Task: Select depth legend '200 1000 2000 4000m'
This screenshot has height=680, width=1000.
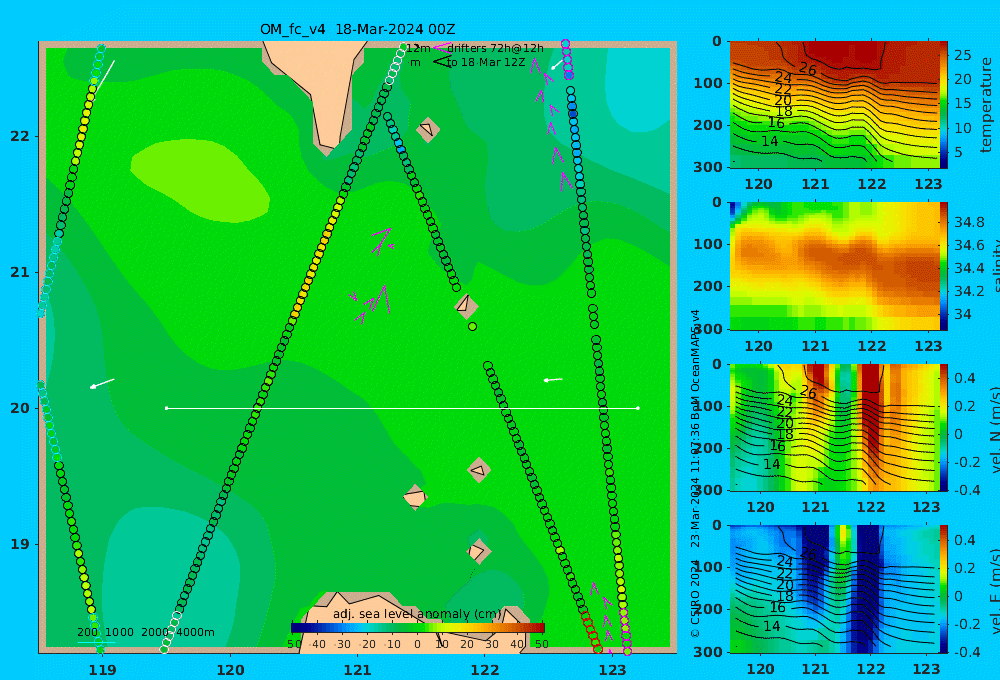Action: pyautogui.click(x=145, y=632)
